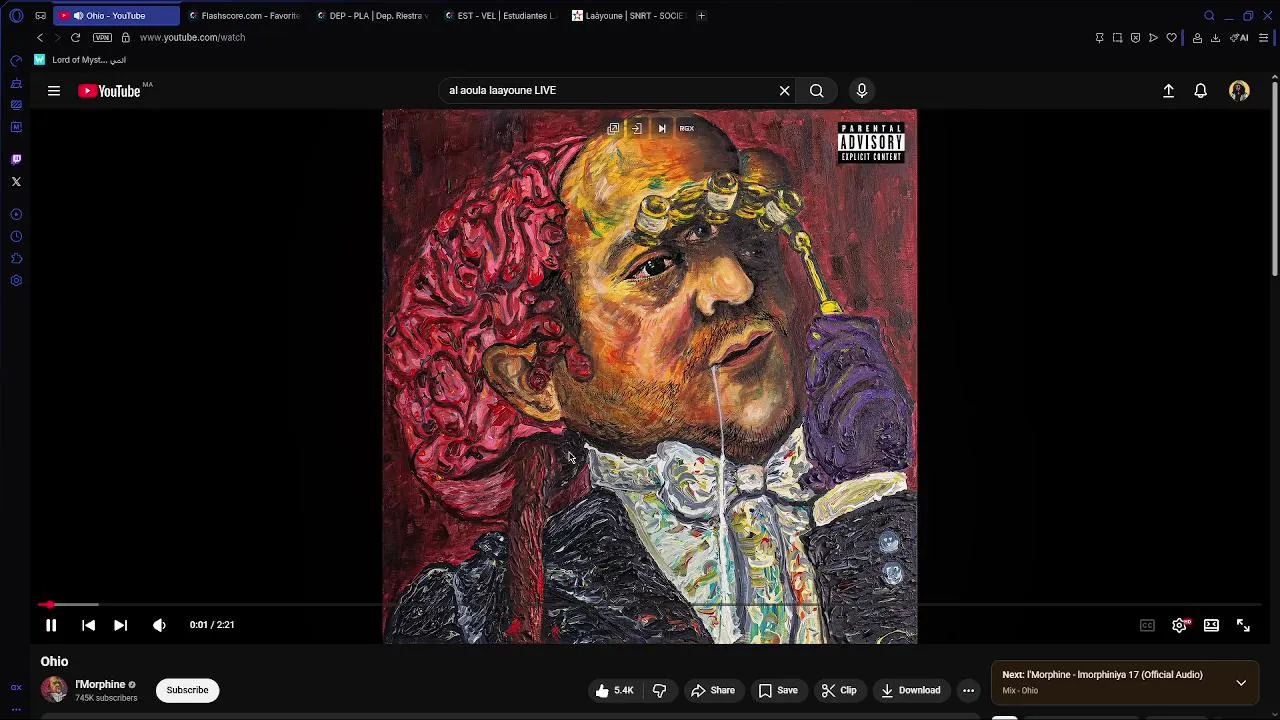Like the video with 5.4K thumbs up
This screenshot has width=1280, height=720.
pos(615,690)
